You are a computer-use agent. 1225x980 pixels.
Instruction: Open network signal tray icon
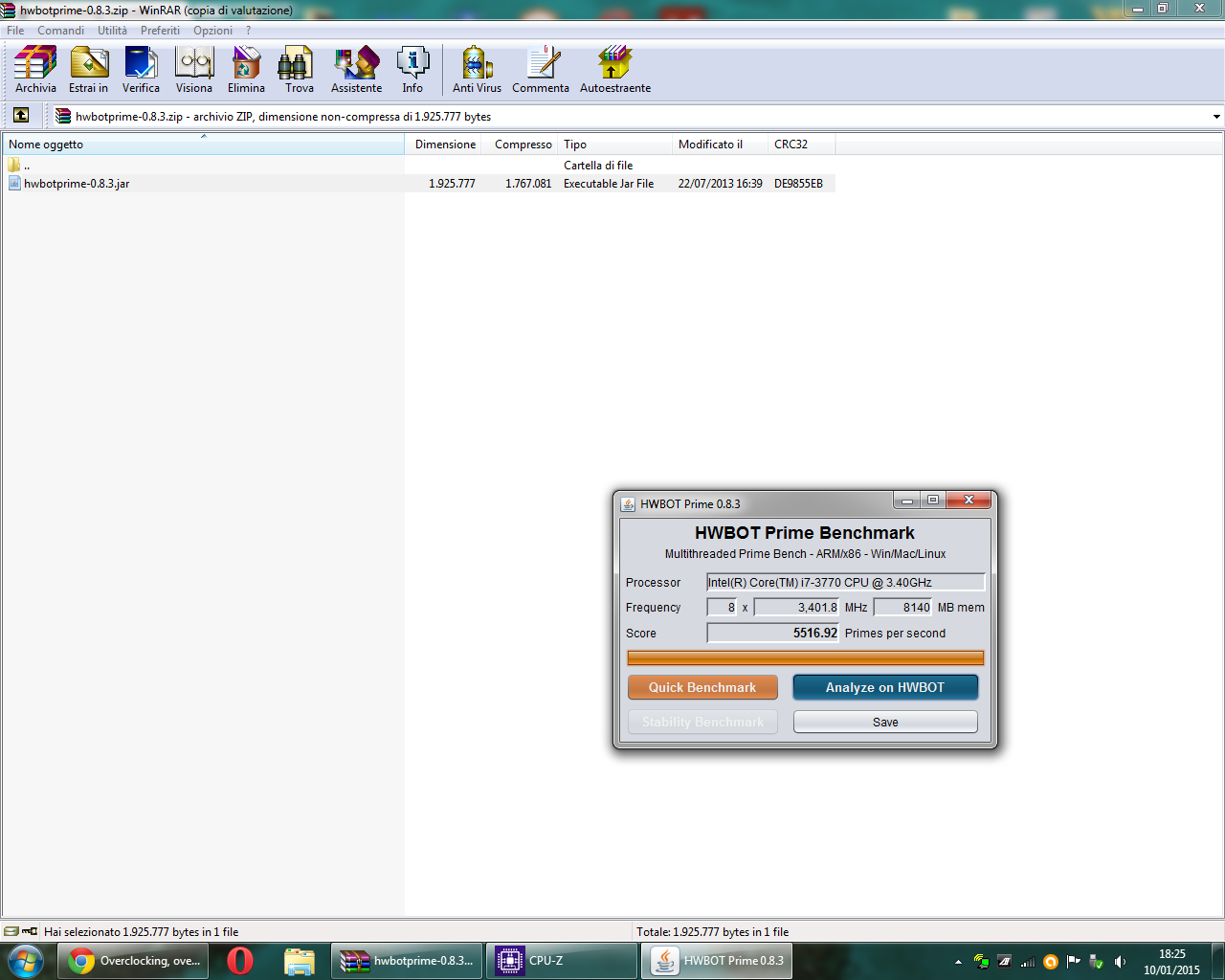point(1028,962)
